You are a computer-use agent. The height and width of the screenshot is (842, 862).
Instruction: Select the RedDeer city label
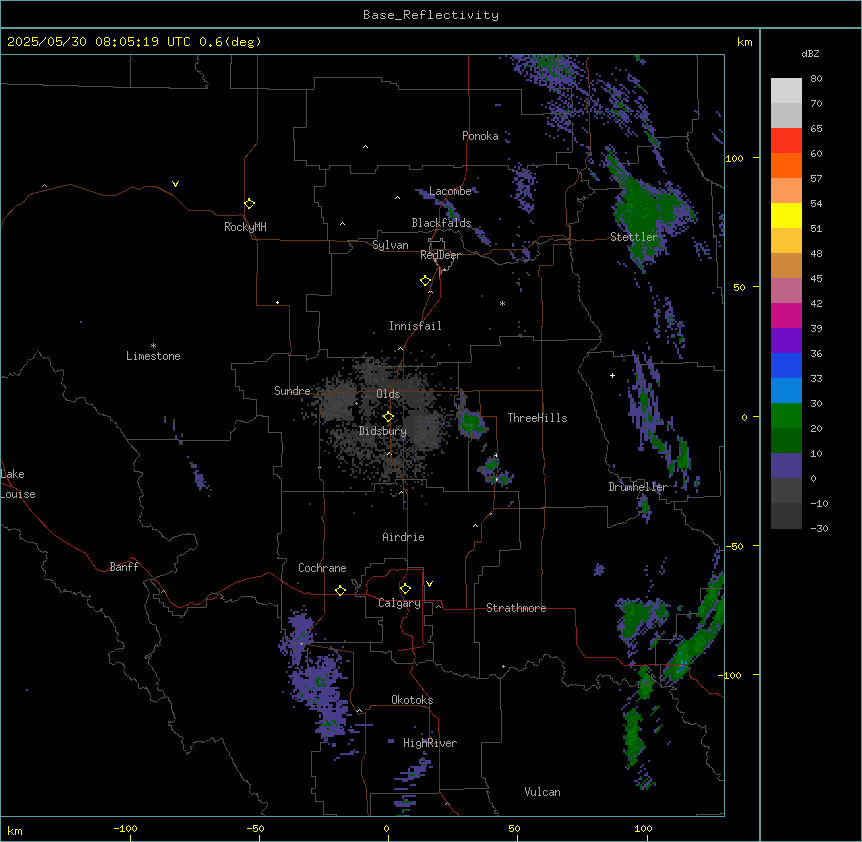[x=440, y=255]
